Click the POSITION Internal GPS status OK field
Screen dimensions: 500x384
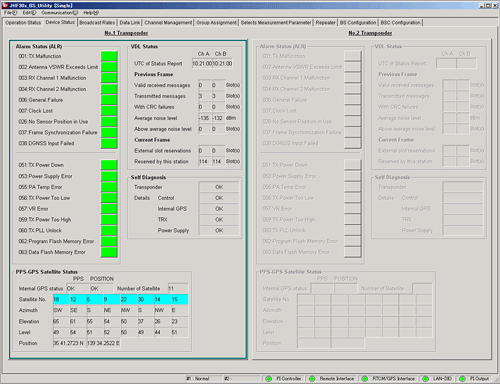pos(101,288)
